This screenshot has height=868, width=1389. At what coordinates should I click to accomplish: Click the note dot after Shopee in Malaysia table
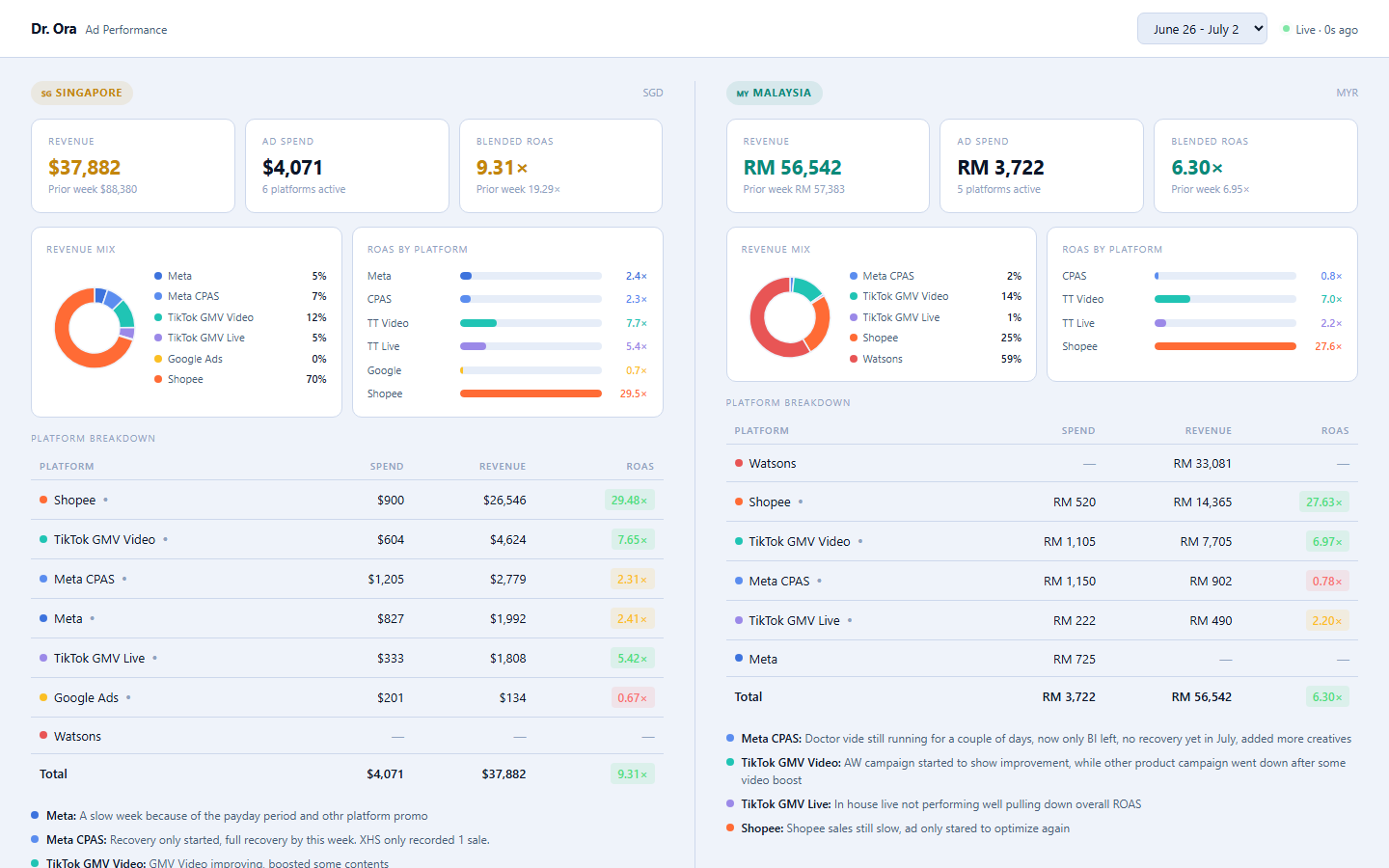coord(801,502)
